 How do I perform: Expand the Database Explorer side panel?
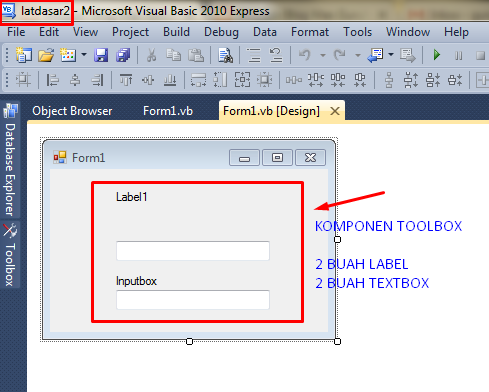[x=10, y=161]
